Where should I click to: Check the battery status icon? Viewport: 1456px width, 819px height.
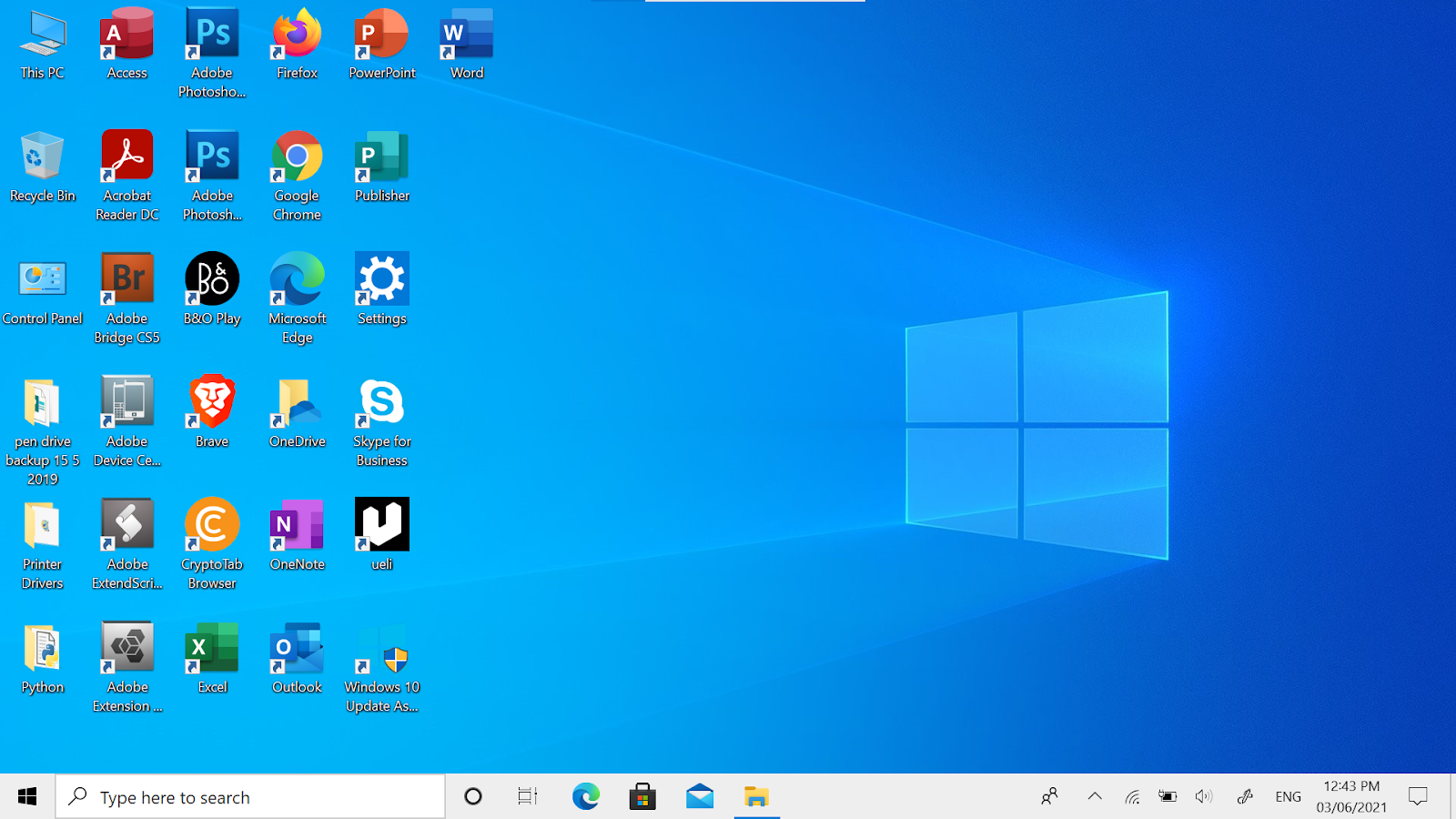tap(1168, 797)
